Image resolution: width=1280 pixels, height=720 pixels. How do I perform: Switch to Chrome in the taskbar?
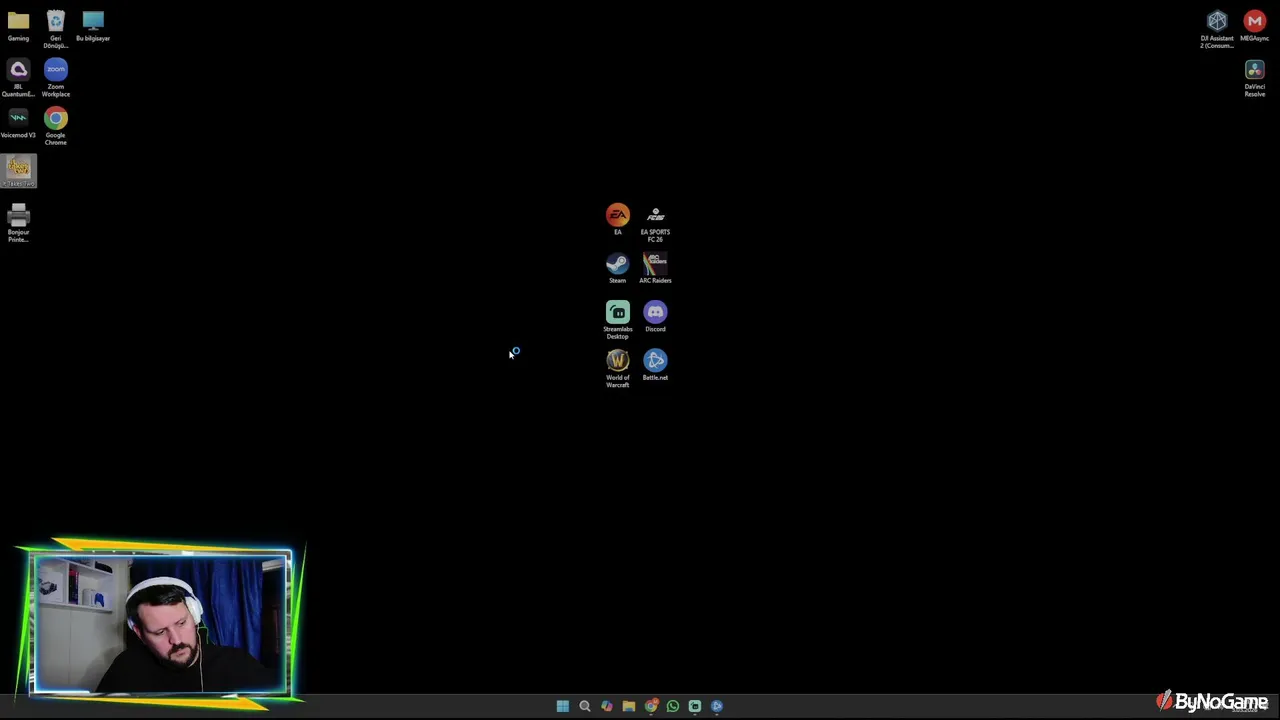pos(651,706)
